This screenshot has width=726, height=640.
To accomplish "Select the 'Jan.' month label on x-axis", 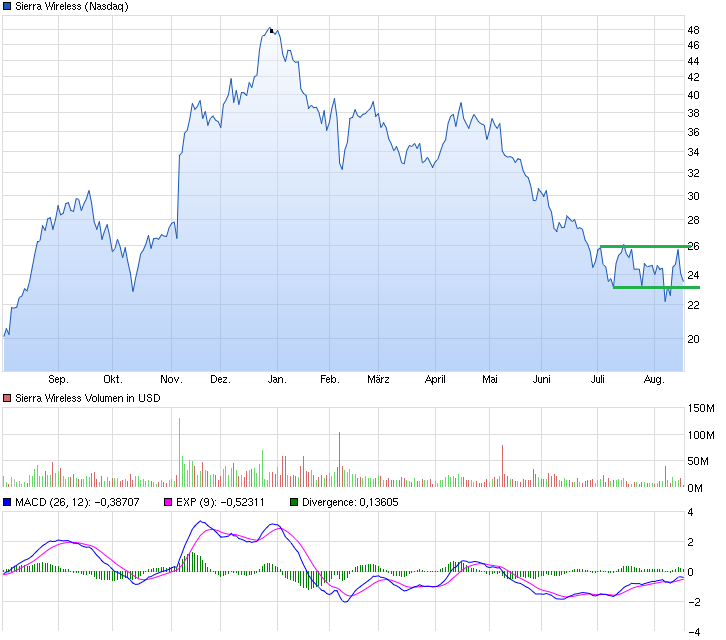I will pos(278,380).
